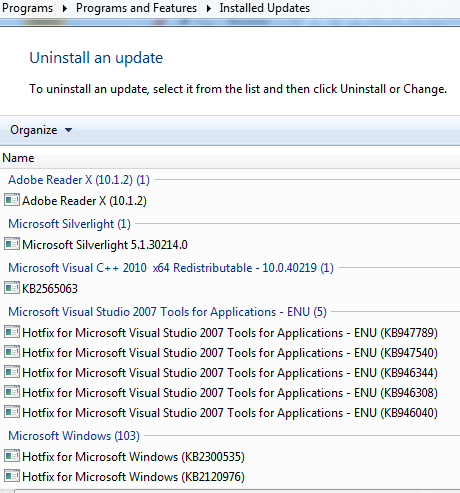
Task: Go to the Programs breadcrumb
Action: pyautogui.click(x=27, y=8)
